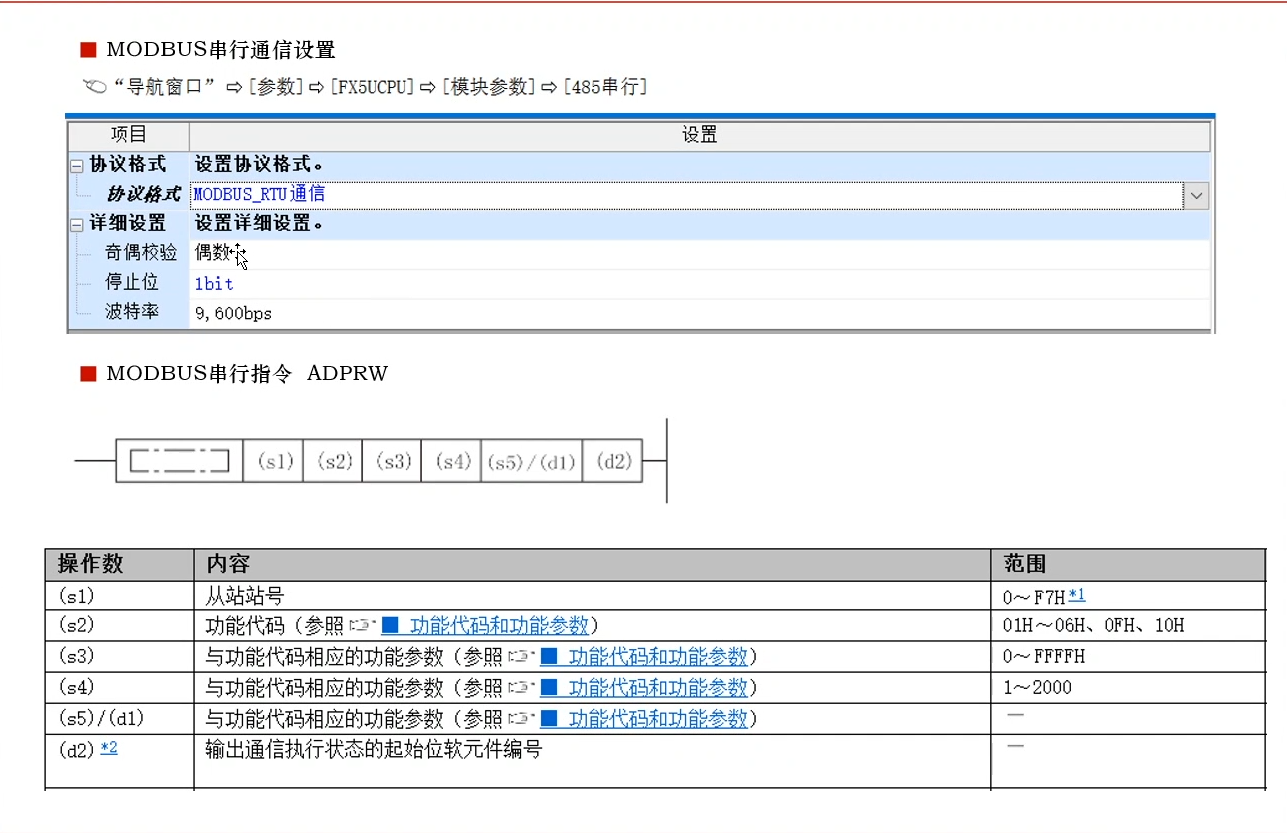Click the 项目 column header
Viewport: 1287px width, 833px height.
tap(128, 135)
